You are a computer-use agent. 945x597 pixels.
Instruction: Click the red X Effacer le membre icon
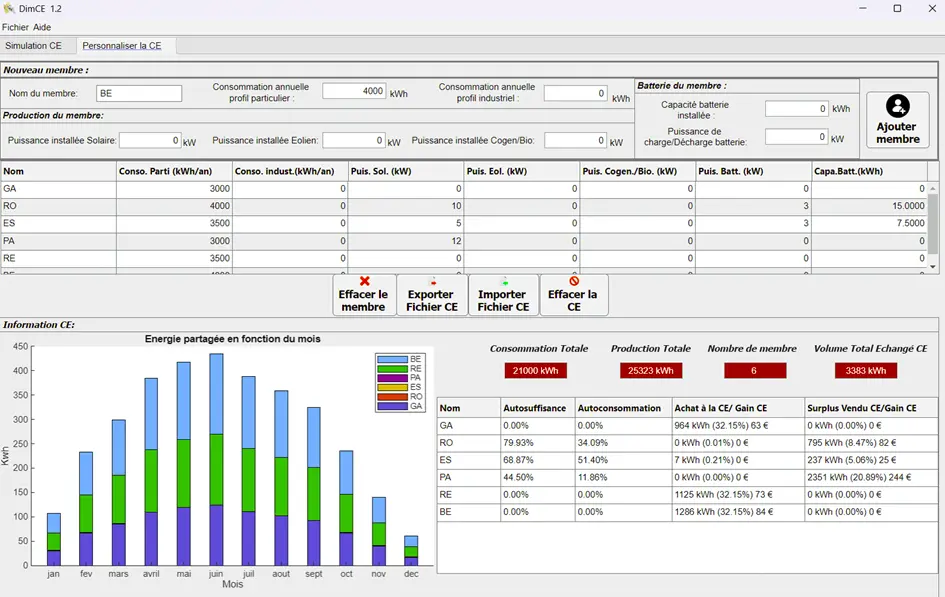click(x=364, y=282)
